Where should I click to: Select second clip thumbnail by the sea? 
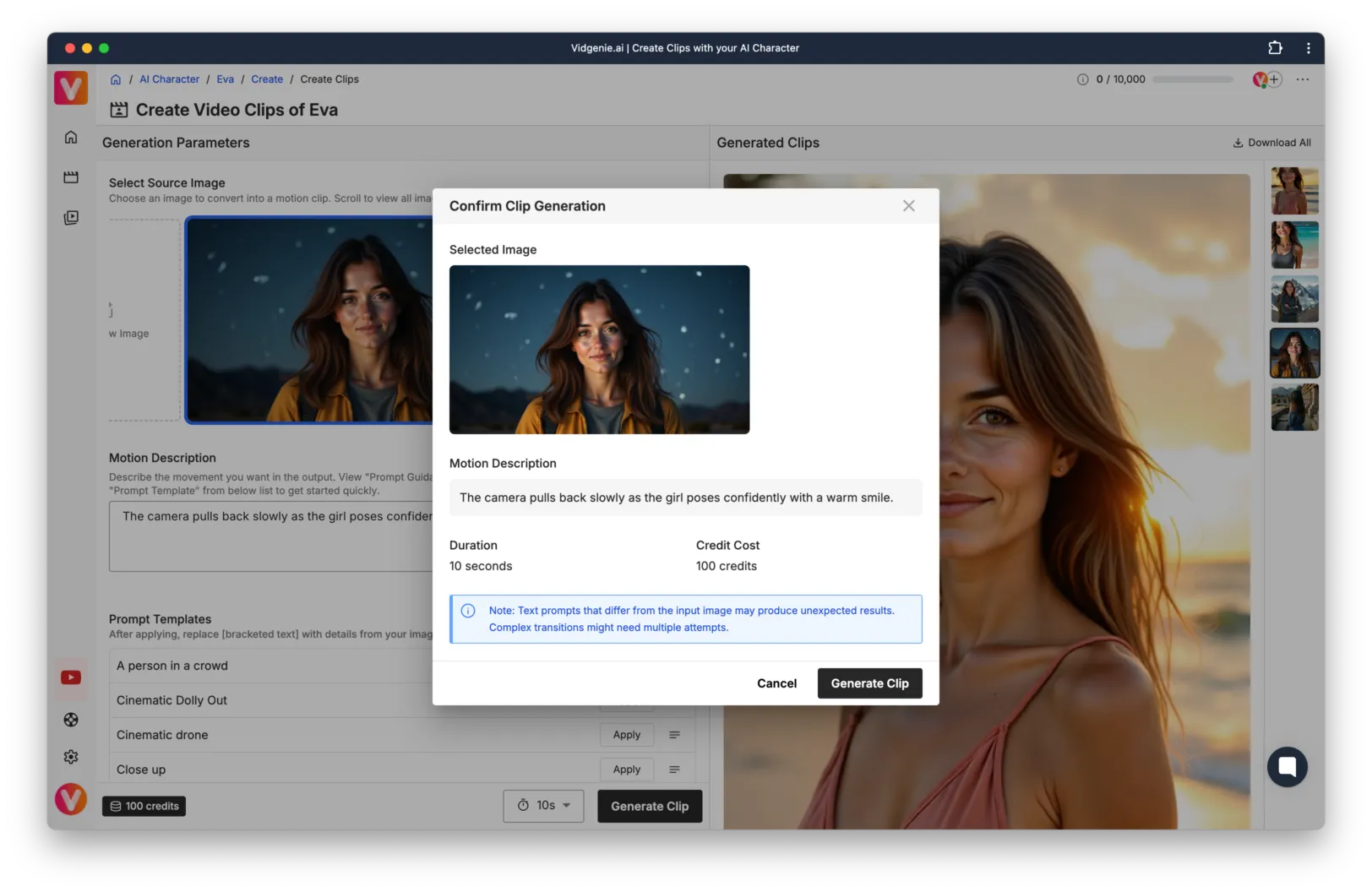click(1294, 245)
